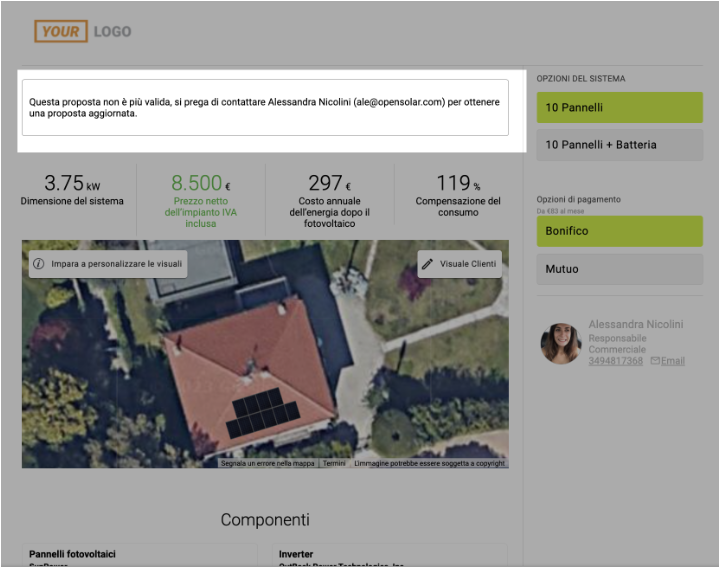
Task: Click the Pannelli fotovoltaici card title
Action: (x=72, y=554)
